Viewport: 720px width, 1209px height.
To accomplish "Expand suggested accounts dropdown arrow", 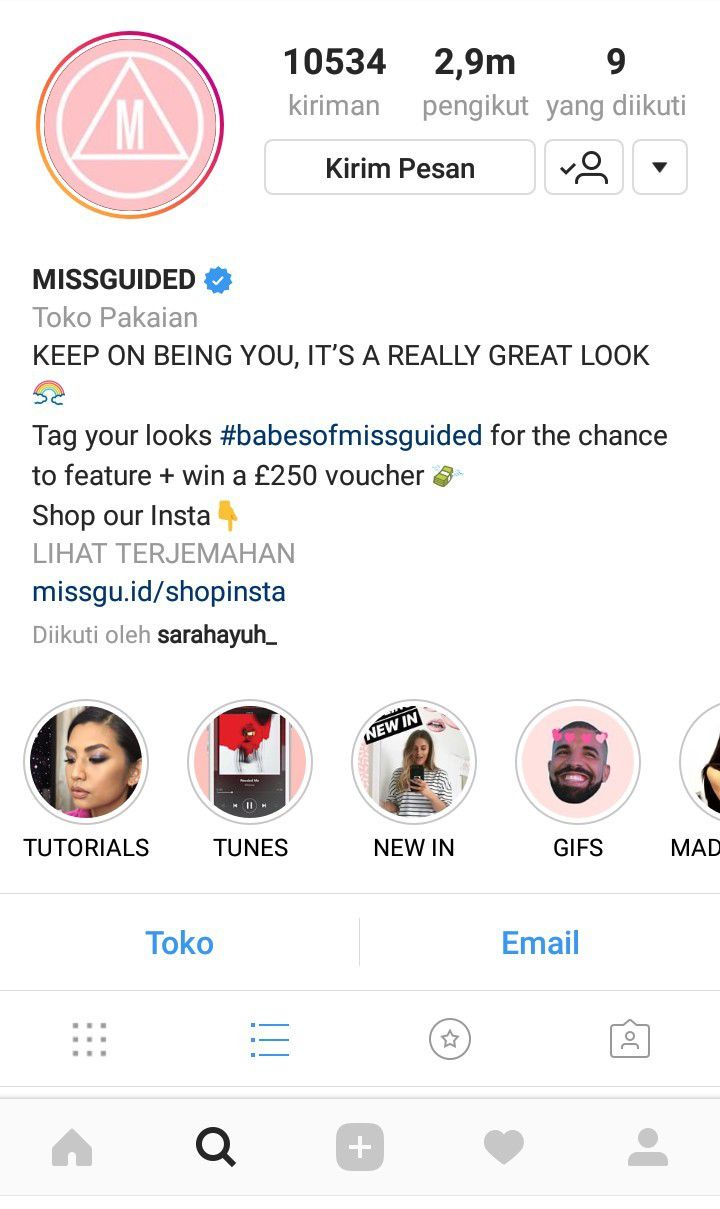I will (x=660, y=167).
